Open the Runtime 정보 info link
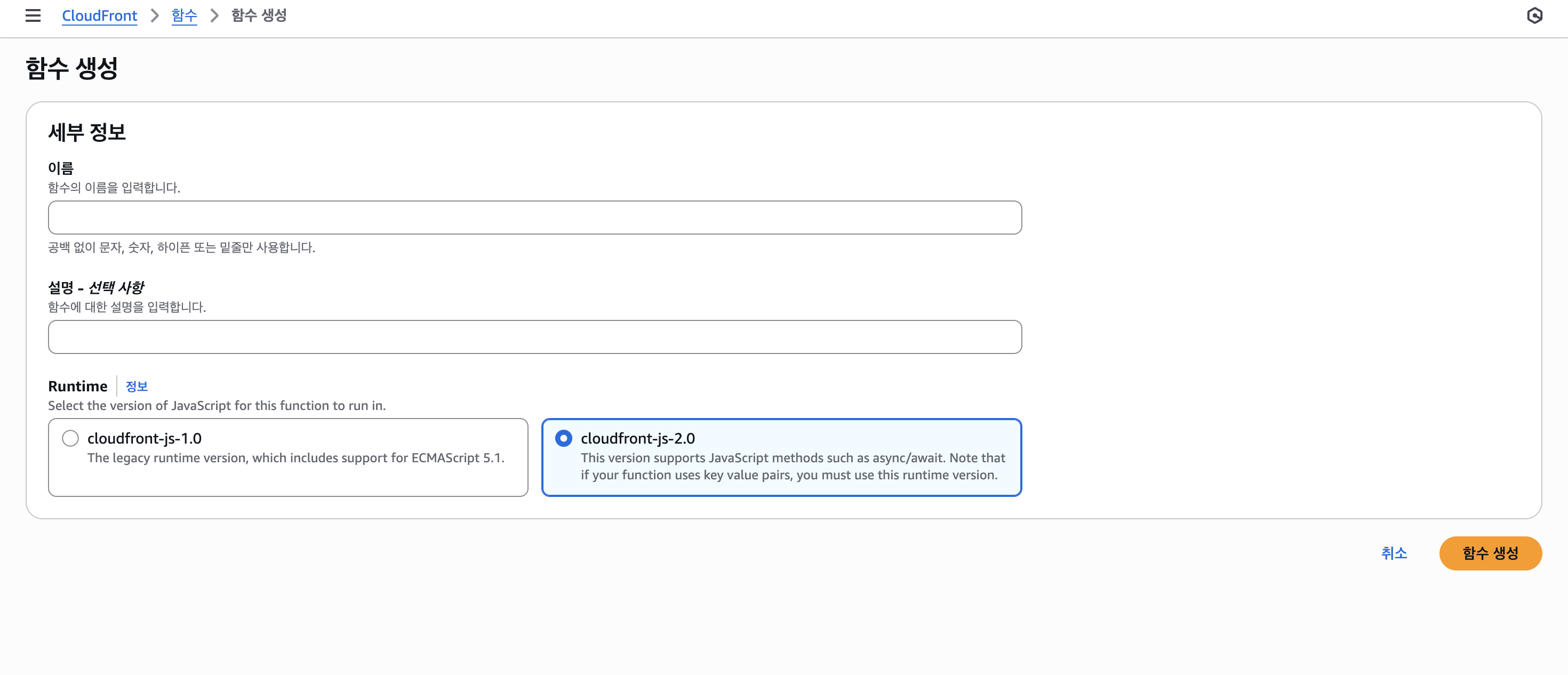 coord(137,386)
